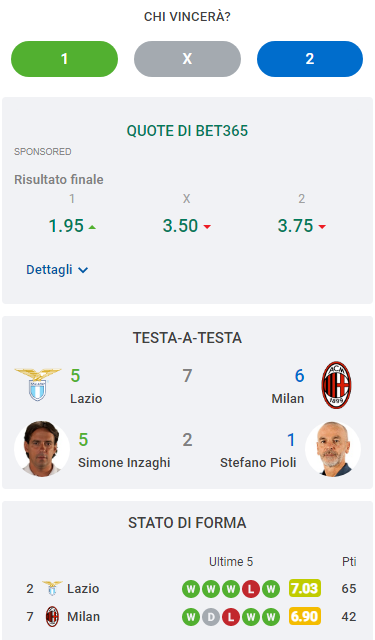Select the 3.75 away win odds
This screenshot has width=375, height=640.
pyautogui.click(x=302, y=226)
